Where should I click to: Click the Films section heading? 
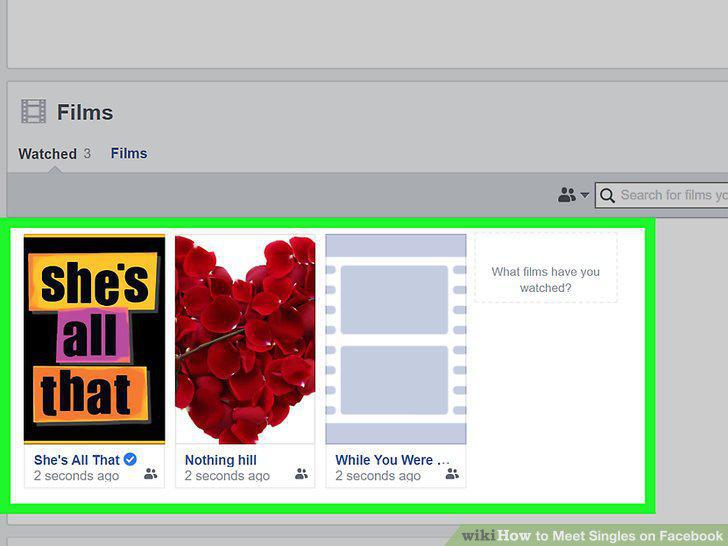pyautogui.click(x=85, y=112)
